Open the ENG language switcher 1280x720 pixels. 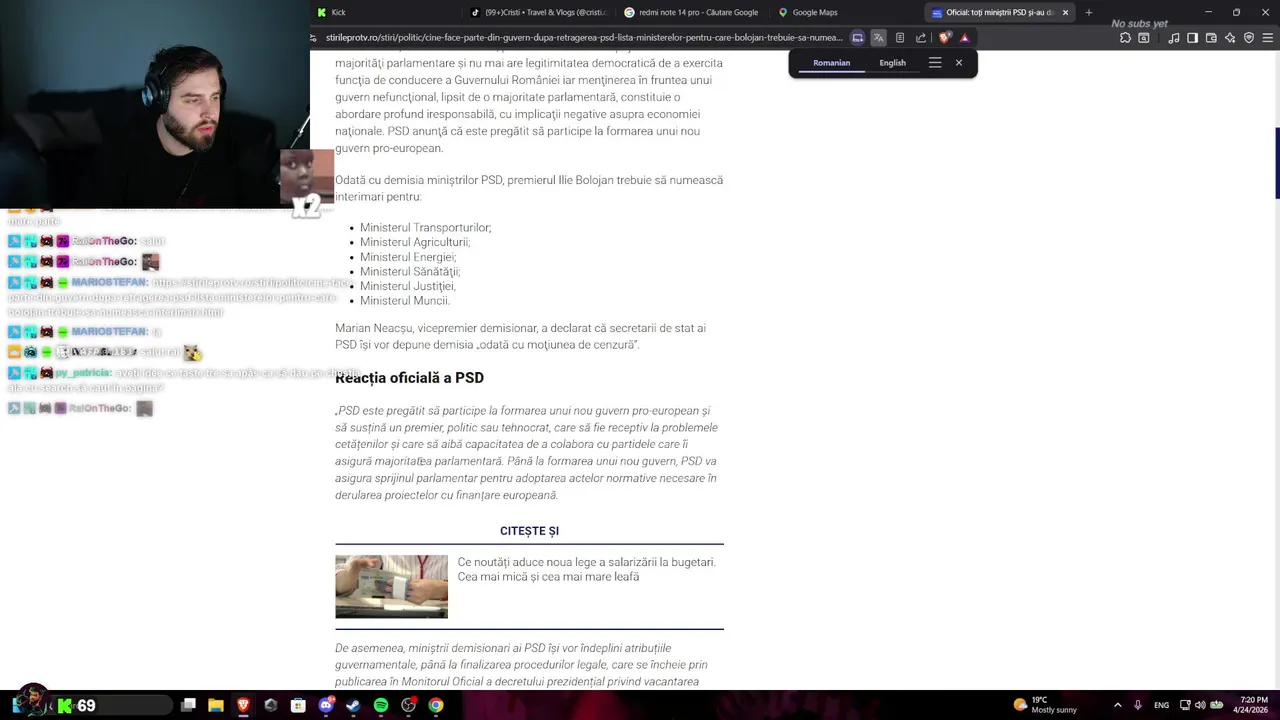(1161, 705)
